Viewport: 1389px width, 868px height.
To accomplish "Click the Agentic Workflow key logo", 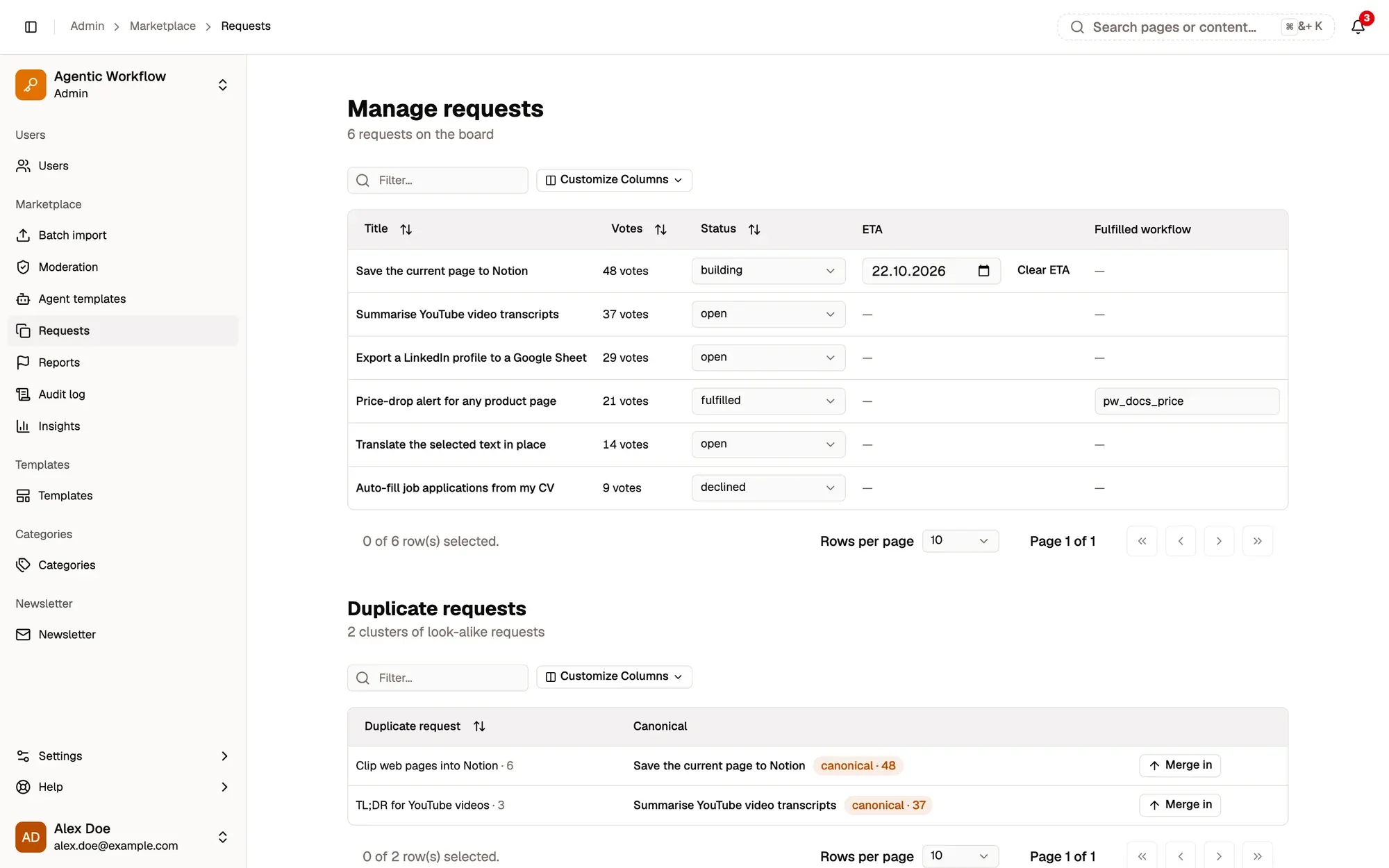I will tap(31, 85).
